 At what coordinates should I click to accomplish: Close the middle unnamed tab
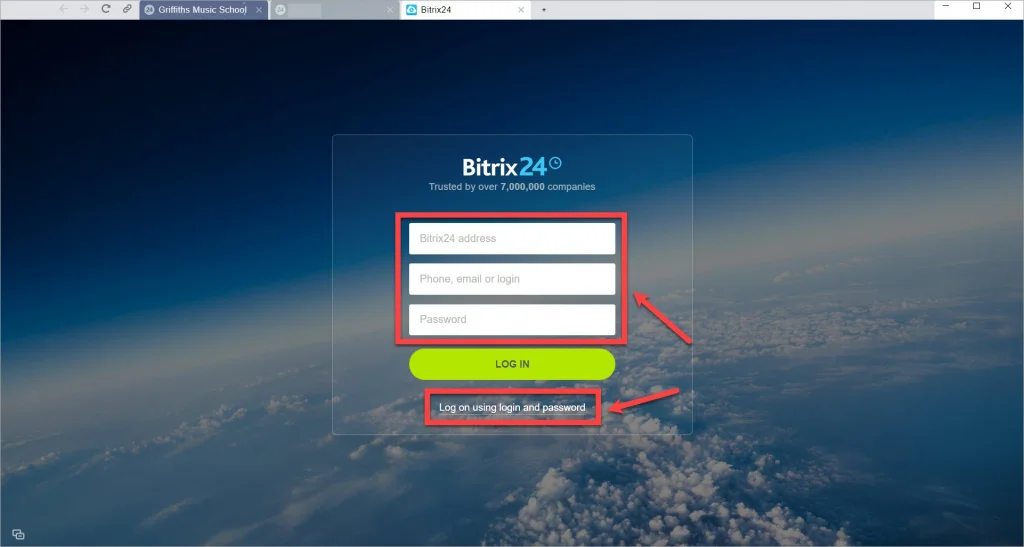click(x=390, y=10)
